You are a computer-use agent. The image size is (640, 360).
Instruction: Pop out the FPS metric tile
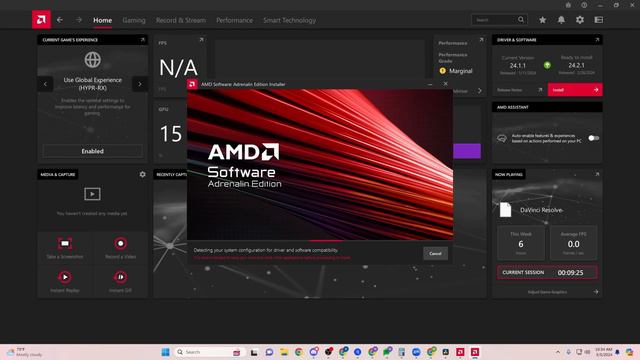pyautogui.click(x=201, y=40)
